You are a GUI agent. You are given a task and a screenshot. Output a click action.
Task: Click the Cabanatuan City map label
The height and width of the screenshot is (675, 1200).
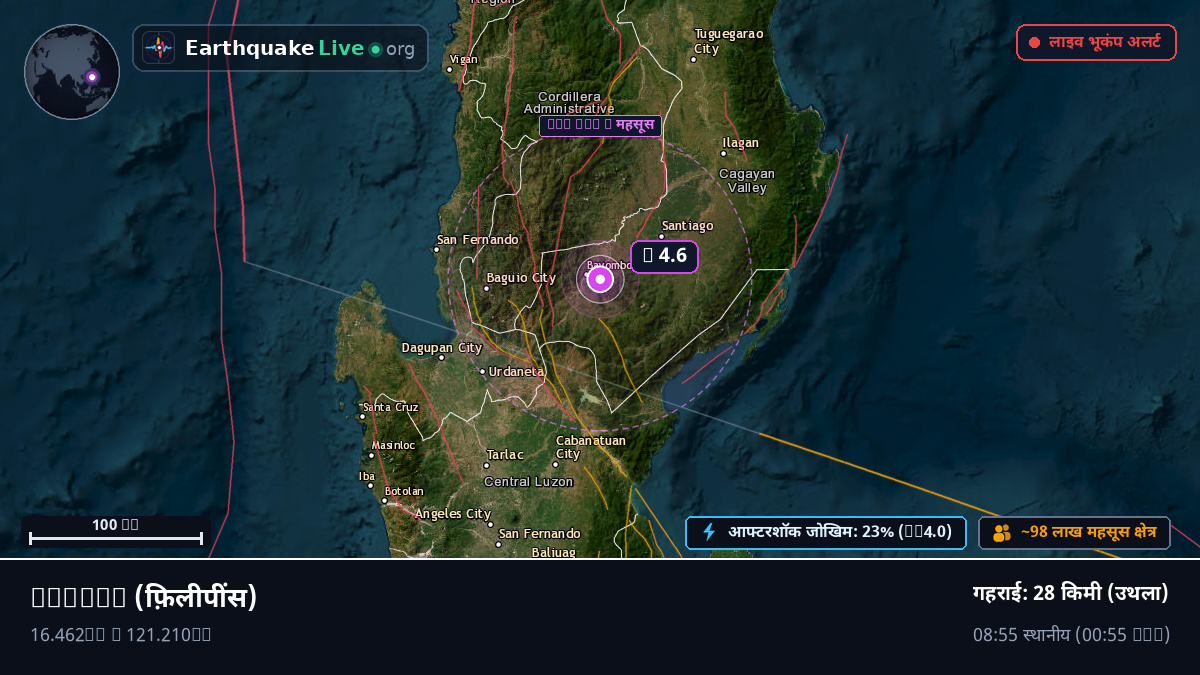[x=590, y=447]
